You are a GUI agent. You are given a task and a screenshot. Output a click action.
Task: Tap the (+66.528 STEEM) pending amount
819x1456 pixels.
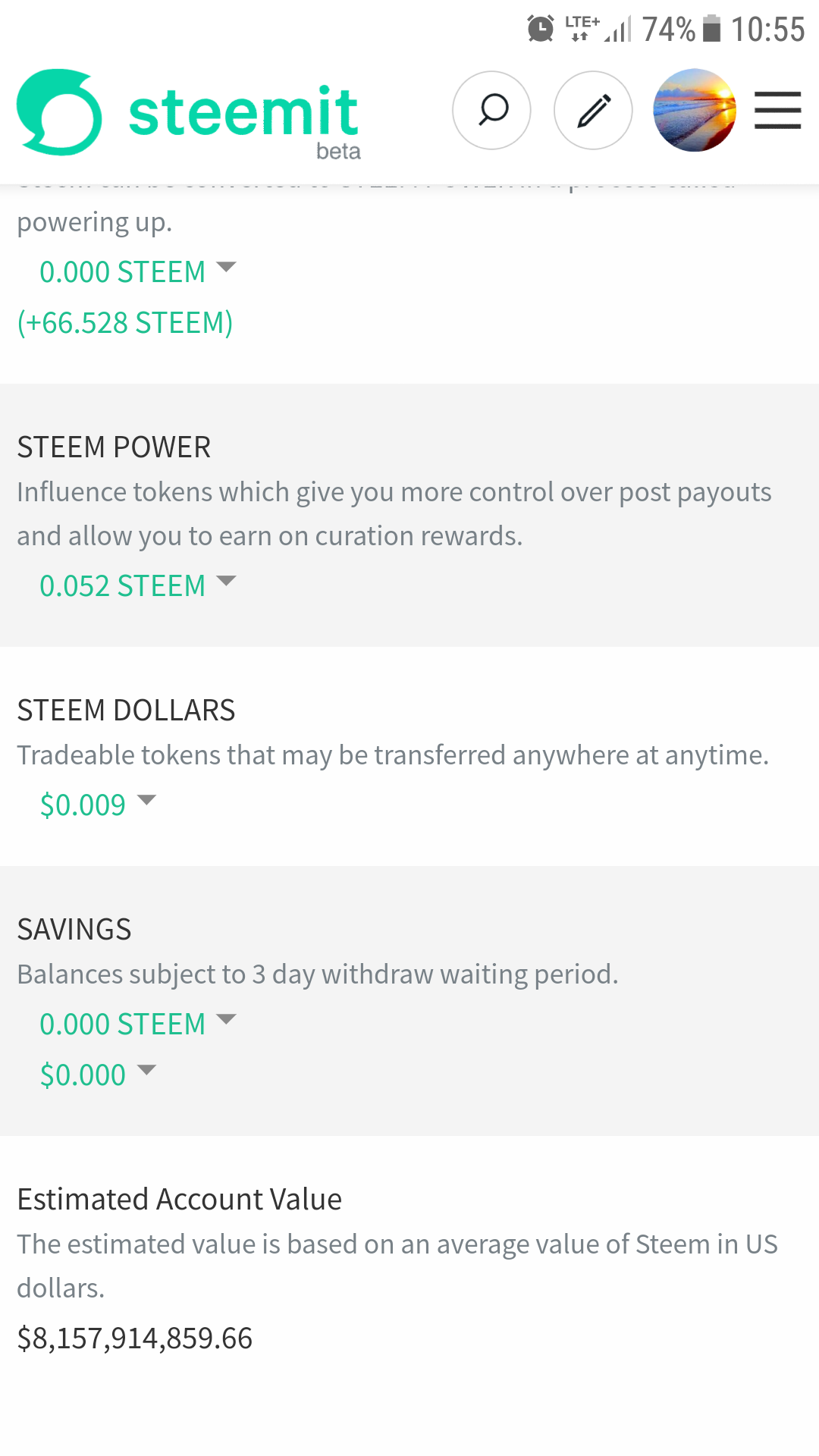125,323
